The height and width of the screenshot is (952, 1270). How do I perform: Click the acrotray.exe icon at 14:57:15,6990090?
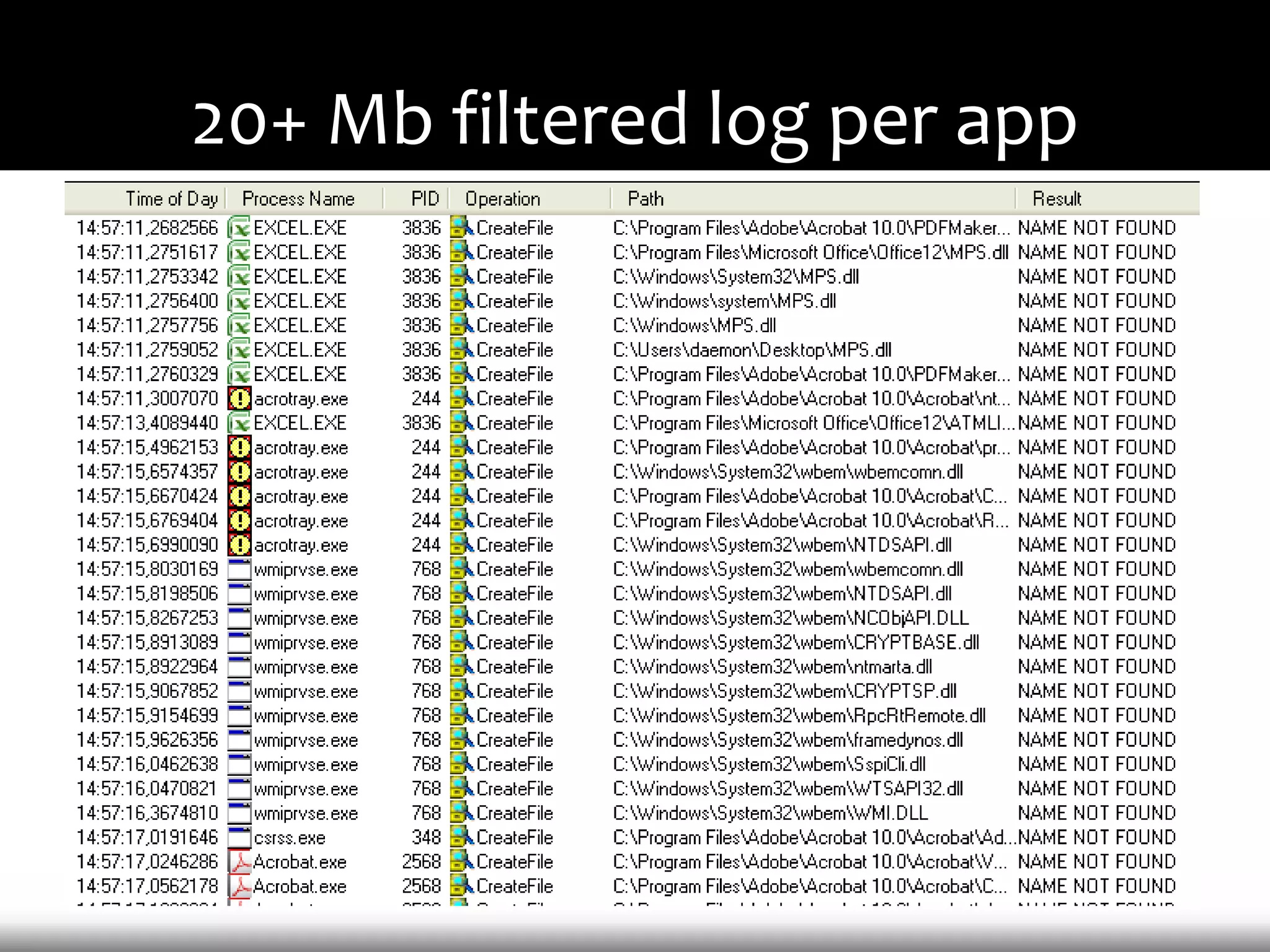point(239,545)
